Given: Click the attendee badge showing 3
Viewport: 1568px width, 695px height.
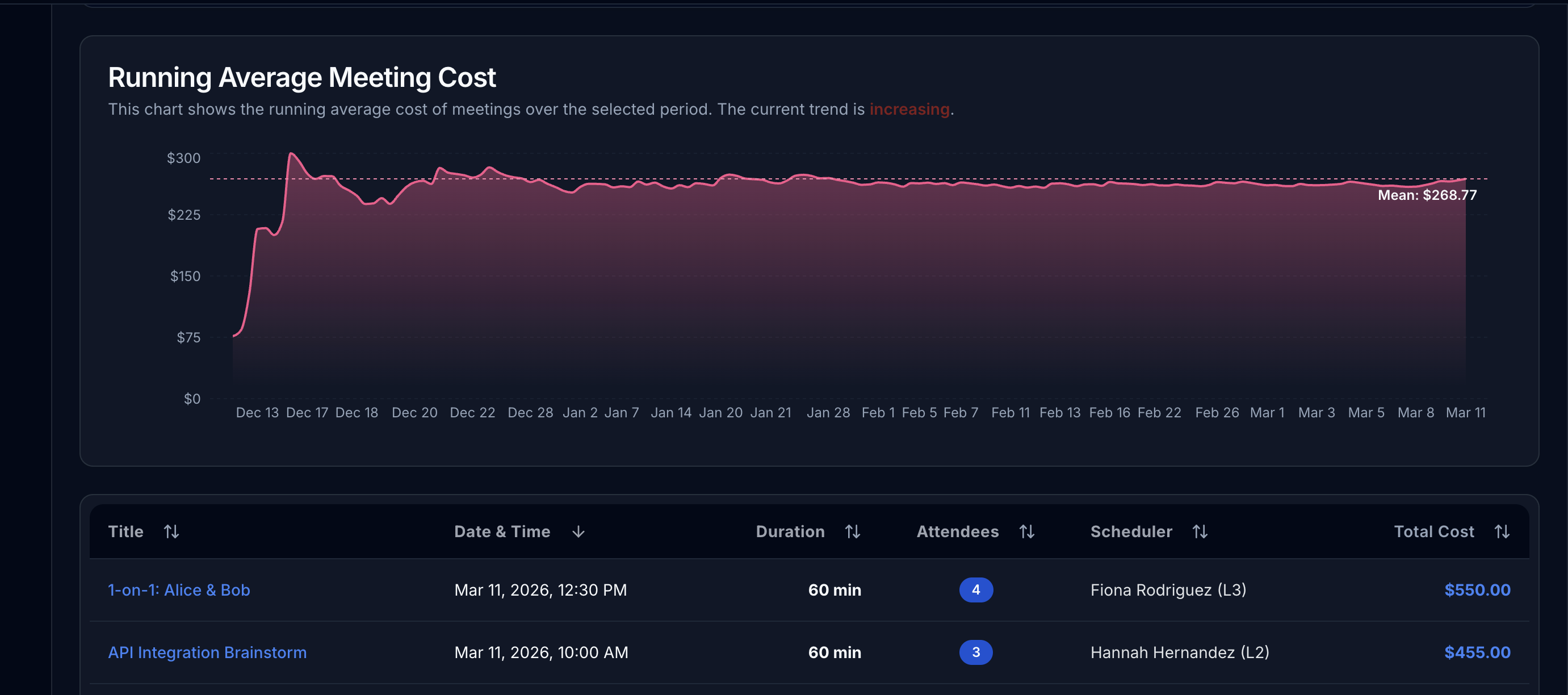Looking at the screenshot, I should (x=976, y=652).
